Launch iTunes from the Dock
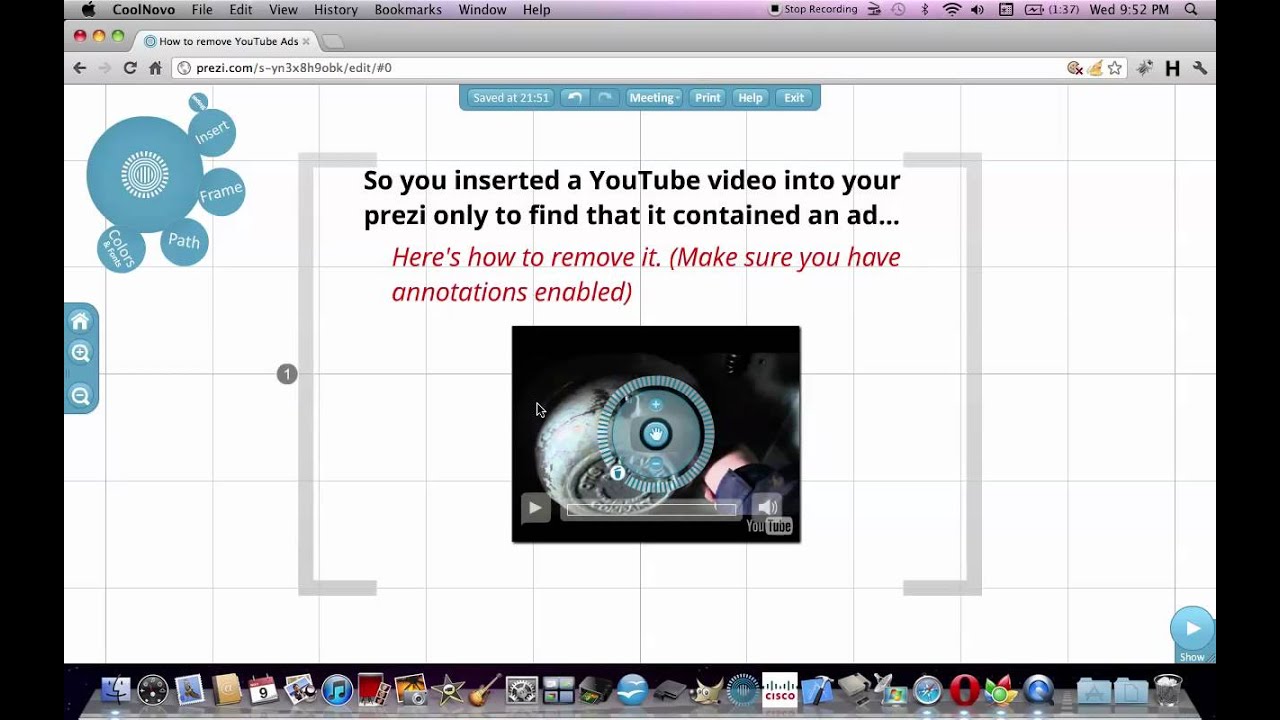The image size is (1280, 720). [x=337, y=690]
